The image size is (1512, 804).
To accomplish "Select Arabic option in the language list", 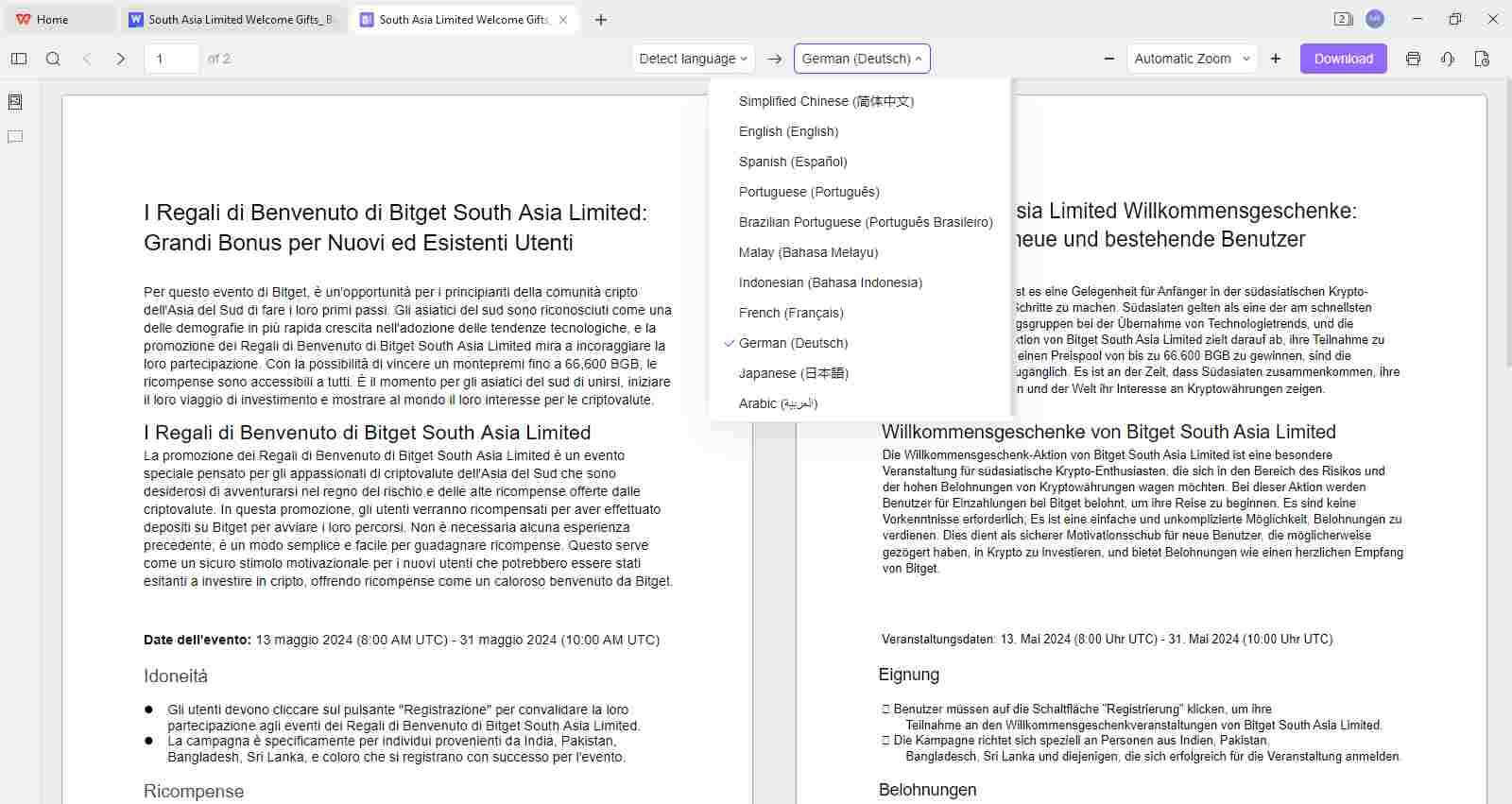I will (x=860, y=403).
